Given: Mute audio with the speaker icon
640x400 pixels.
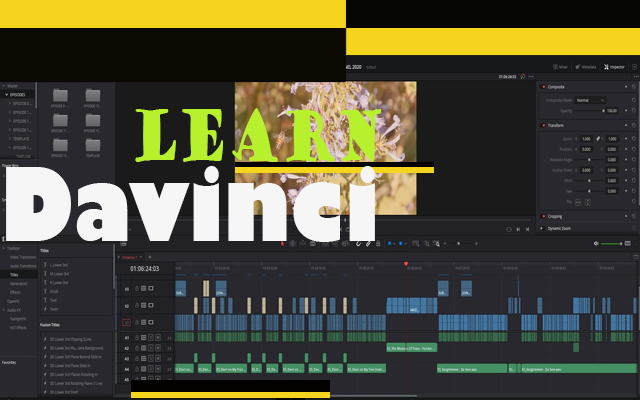Looking at the screenshot, I should pyautogui.click(x=596, y=244).
